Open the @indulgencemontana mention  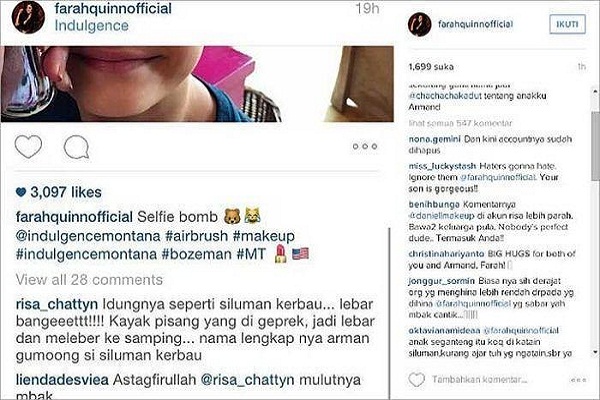[x=88, y=236]
